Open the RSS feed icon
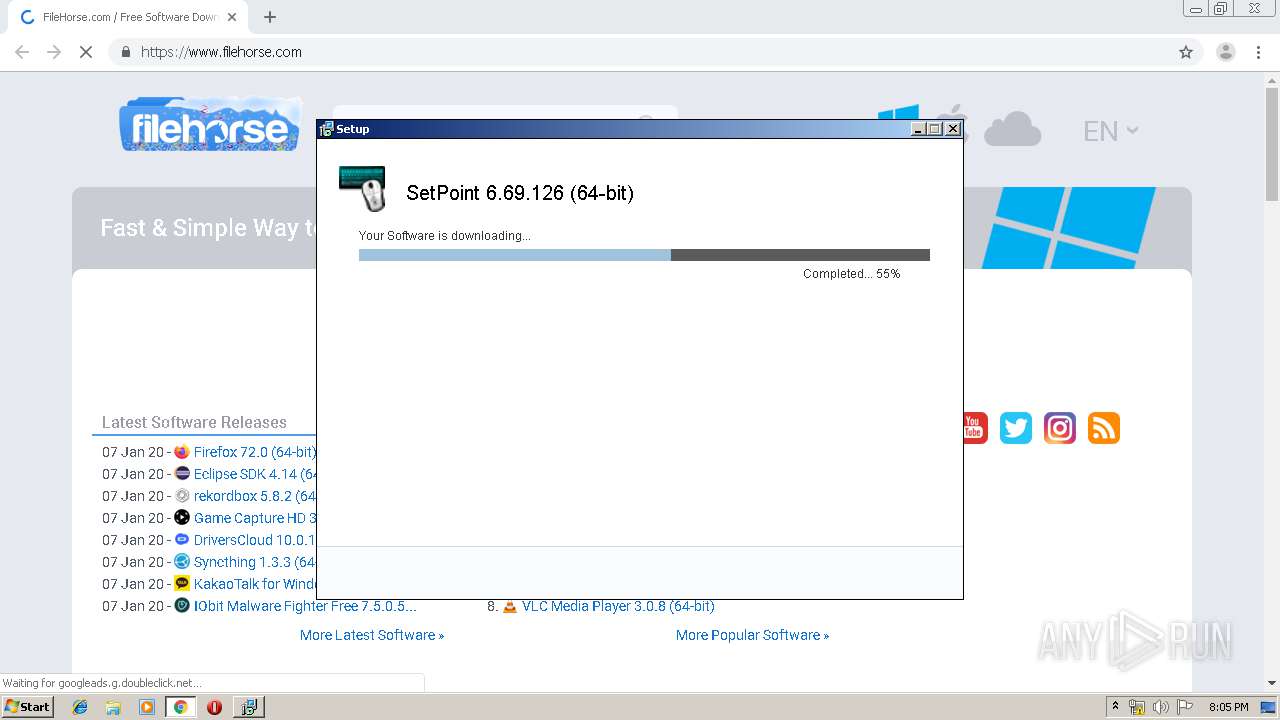1280x720 pixels. tap(1103, 428)
